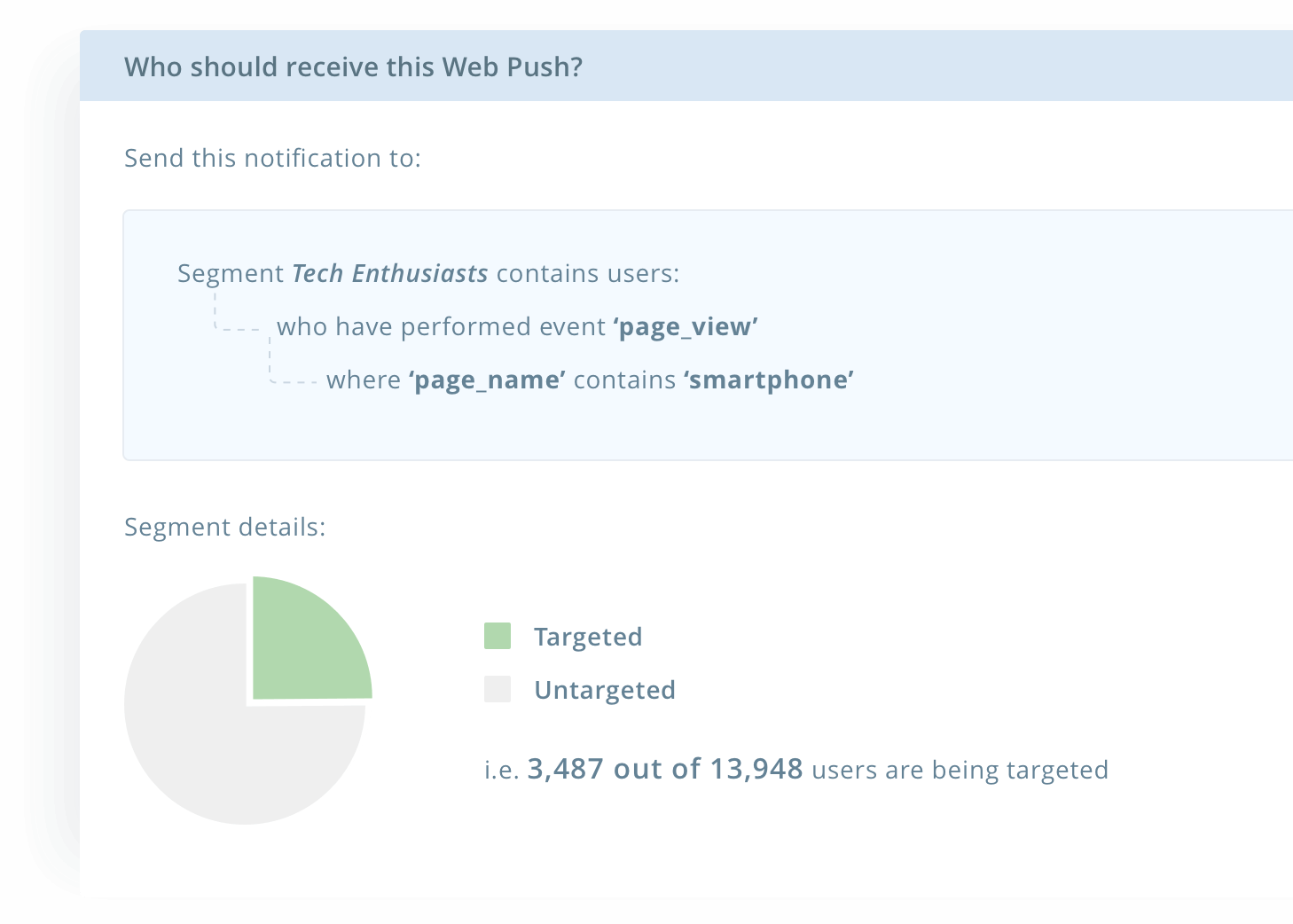This screenshot has width=1293, height=924.
Task: Click 'users are being targeted' text
Action: (960, 770)
